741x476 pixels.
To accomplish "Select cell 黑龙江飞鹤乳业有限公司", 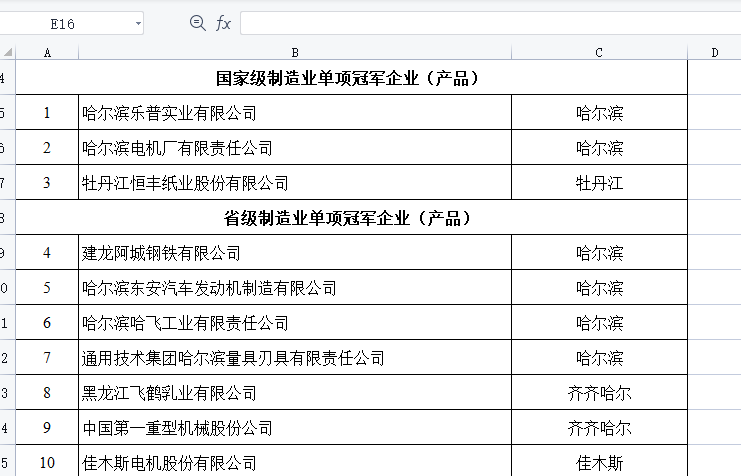I will pyautogui.click(x=295, y=392).
